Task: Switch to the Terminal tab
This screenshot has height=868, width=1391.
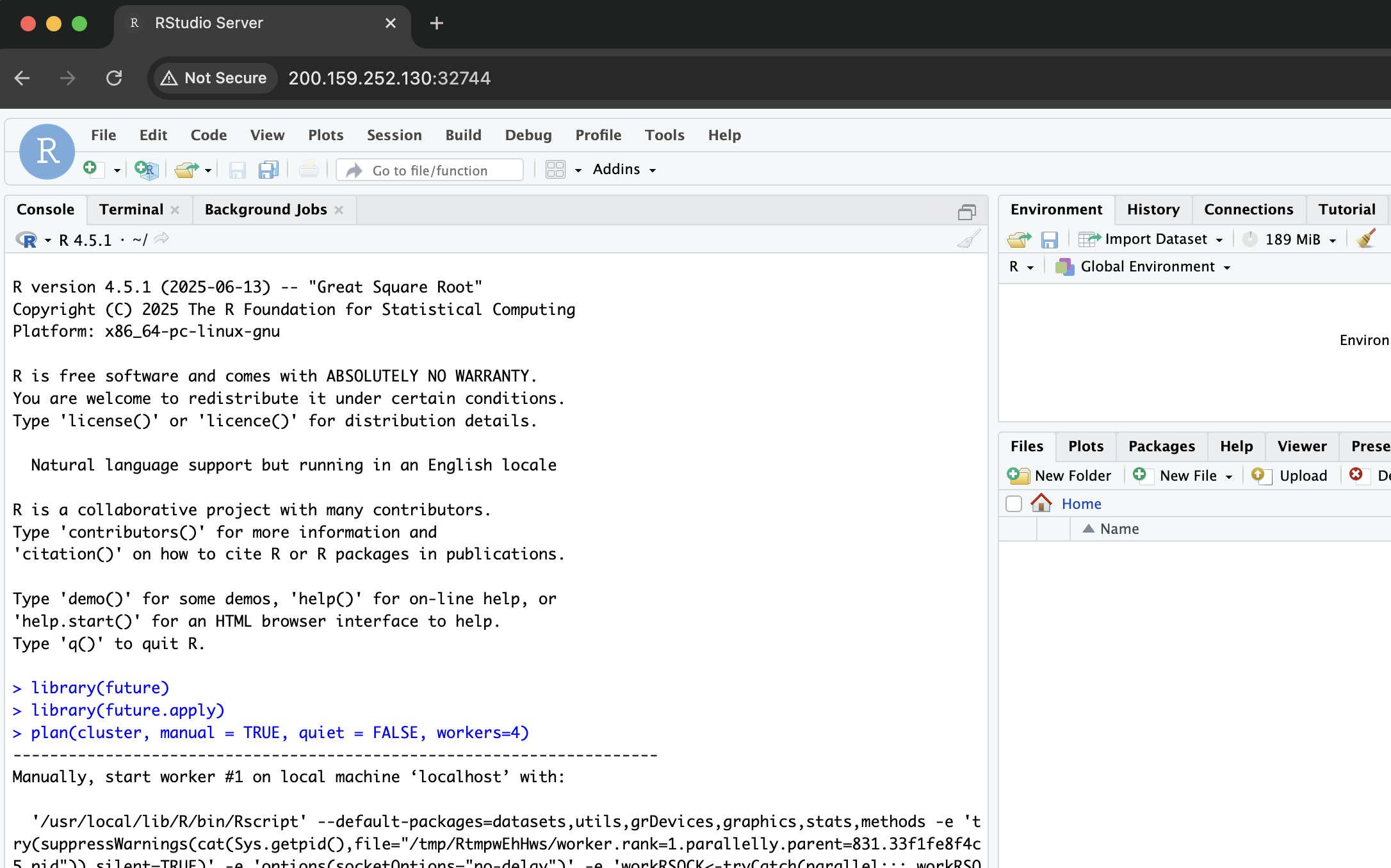Action: pyautogui.click(x=131, y=210)
